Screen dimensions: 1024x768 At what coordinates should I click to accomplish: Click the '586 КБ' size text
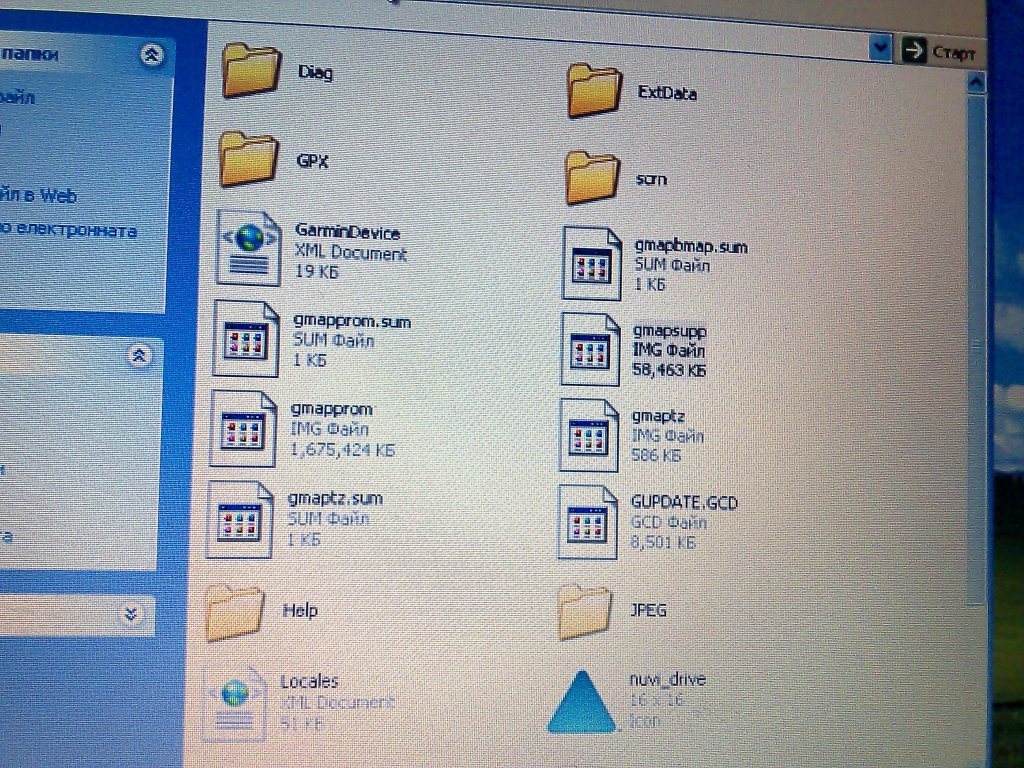point(656,455)
